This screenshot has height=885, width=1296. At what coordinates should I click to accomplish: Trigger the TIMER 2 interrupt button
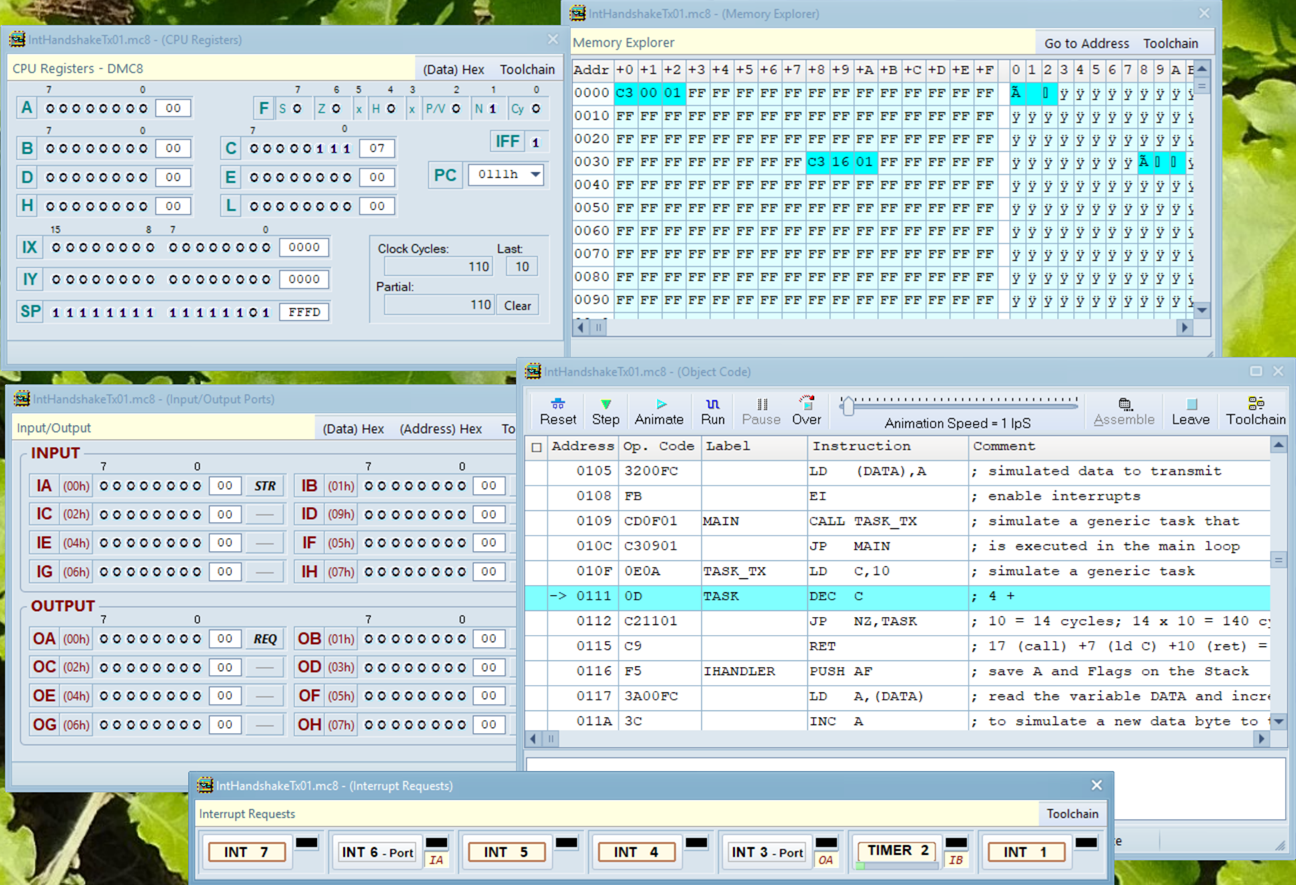897,851
